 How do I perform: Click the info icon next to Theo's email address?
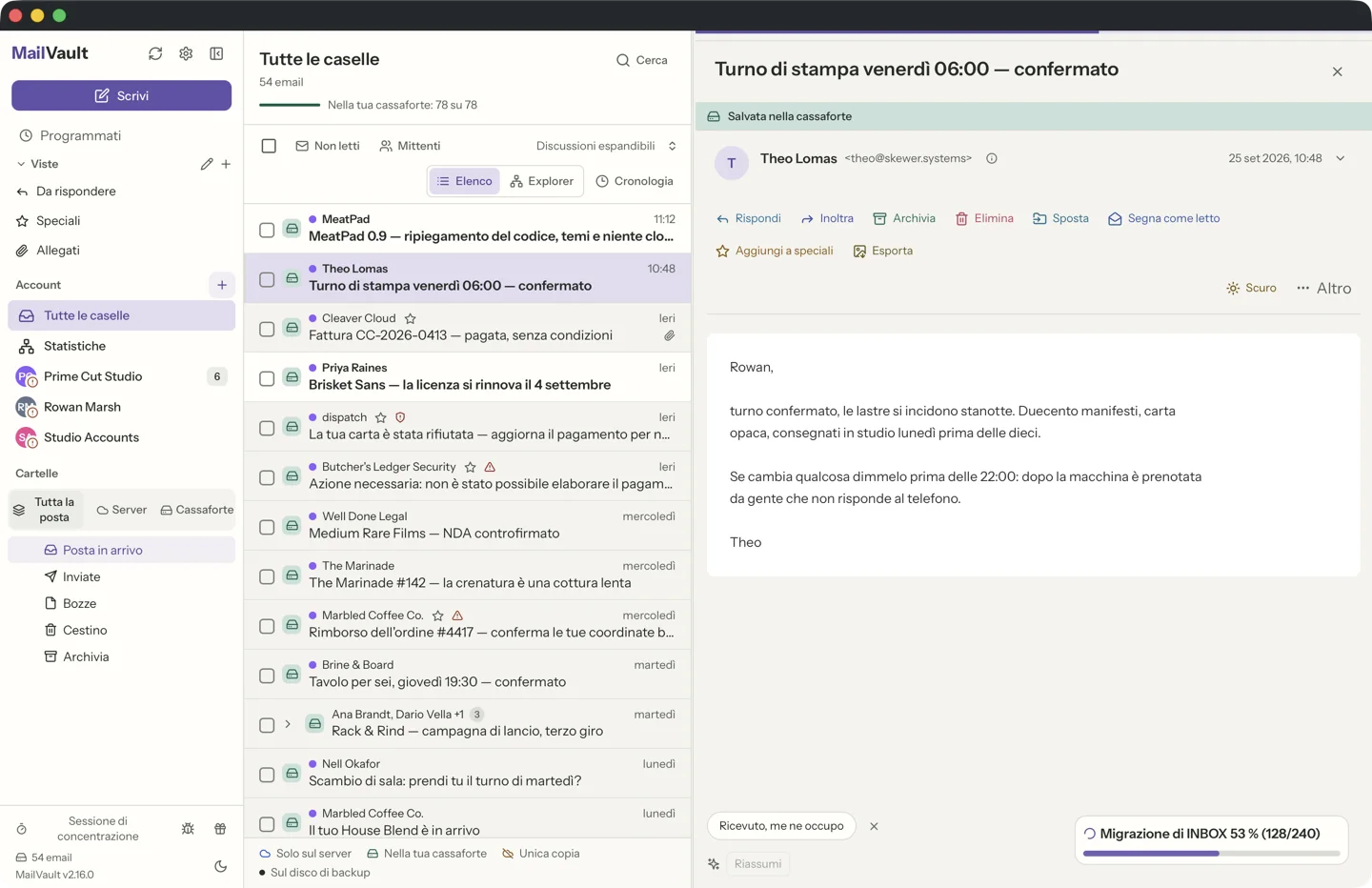click(x=992, y=158)
